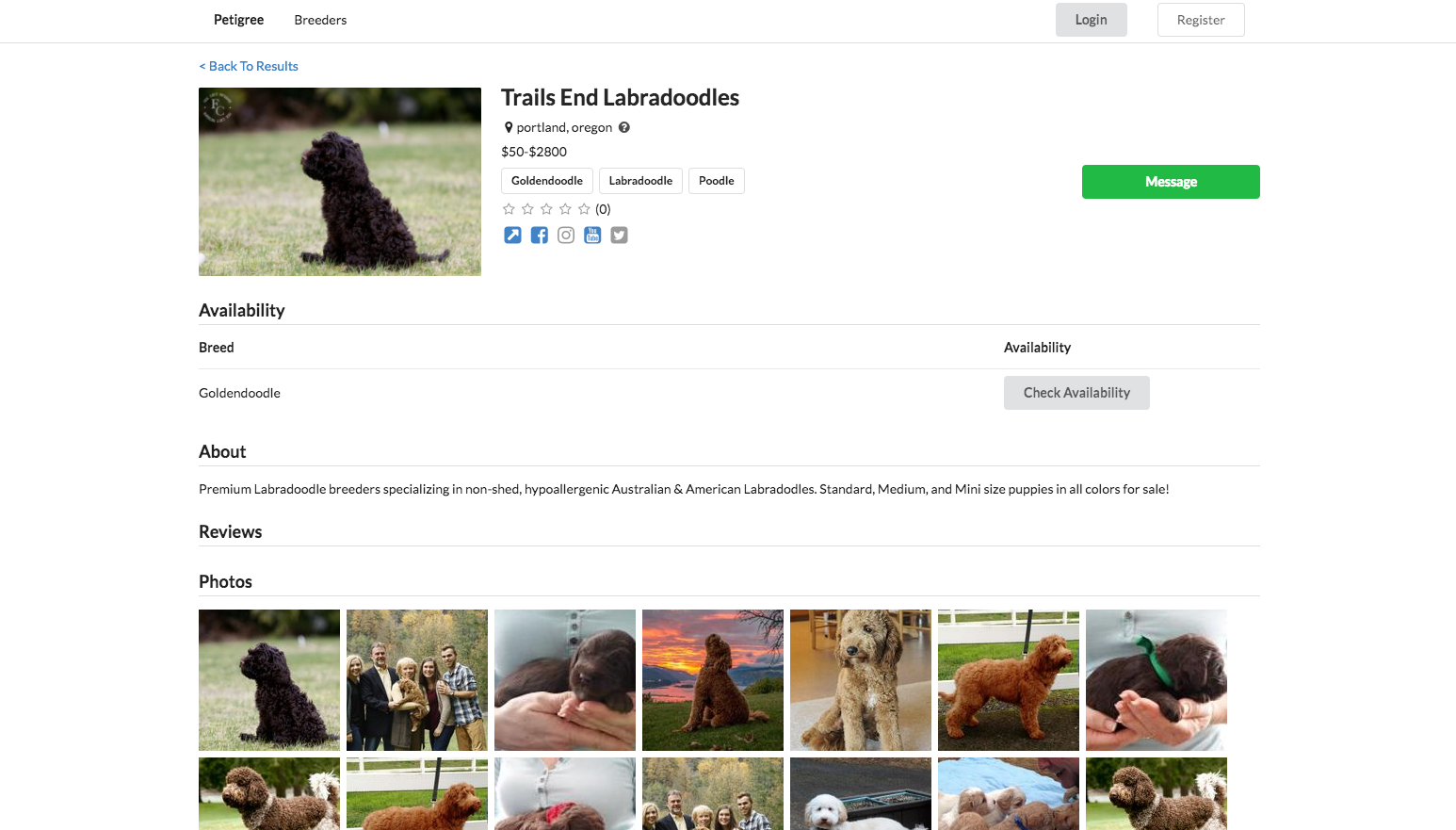Image resolution: width=1456 pixels, height=830 pixels.
Task: Open the breeder's Instagram icon
Action: (x=566, y=236)
